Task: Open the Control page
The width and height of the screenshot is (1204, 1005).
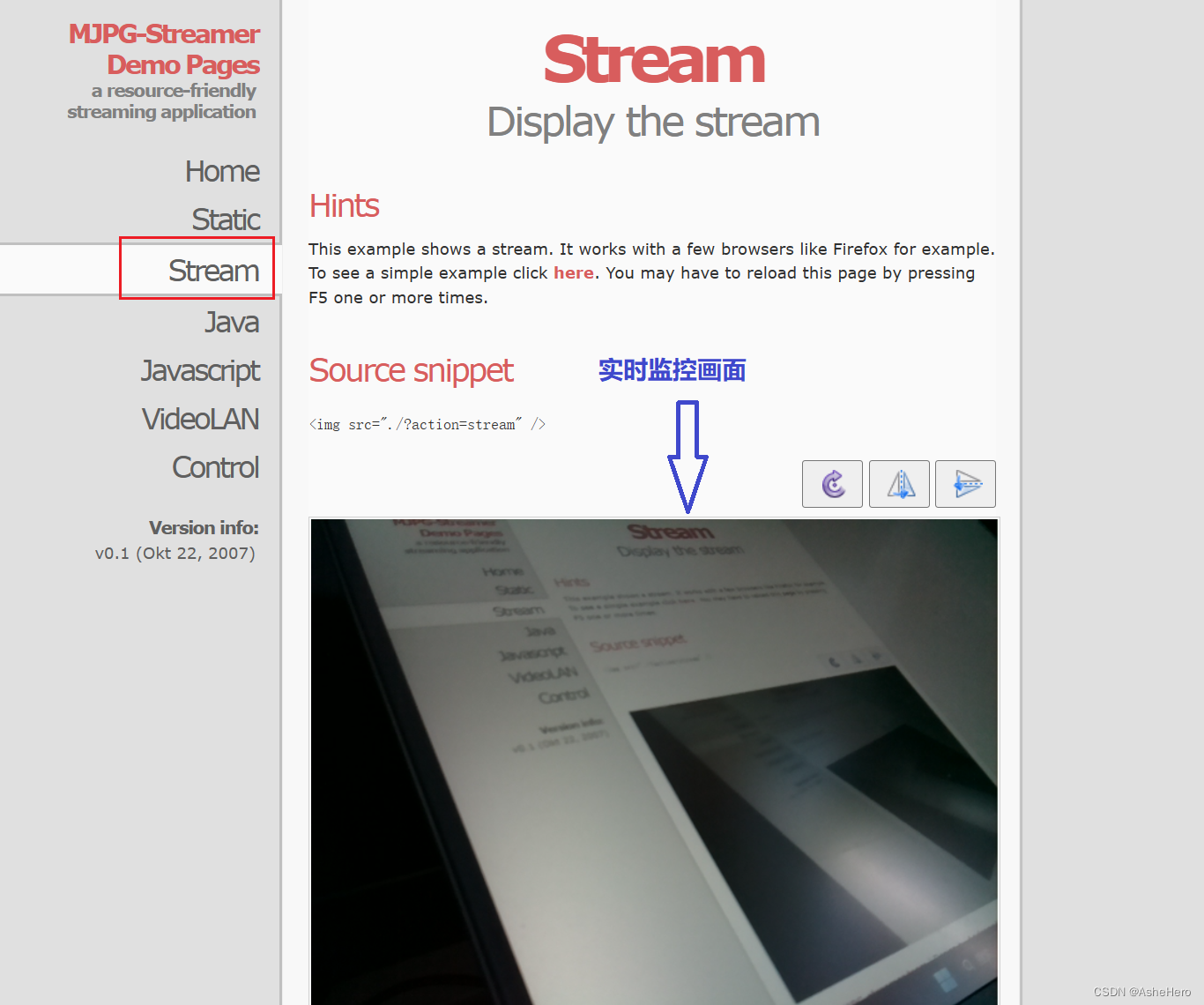Action: [216, 467]
